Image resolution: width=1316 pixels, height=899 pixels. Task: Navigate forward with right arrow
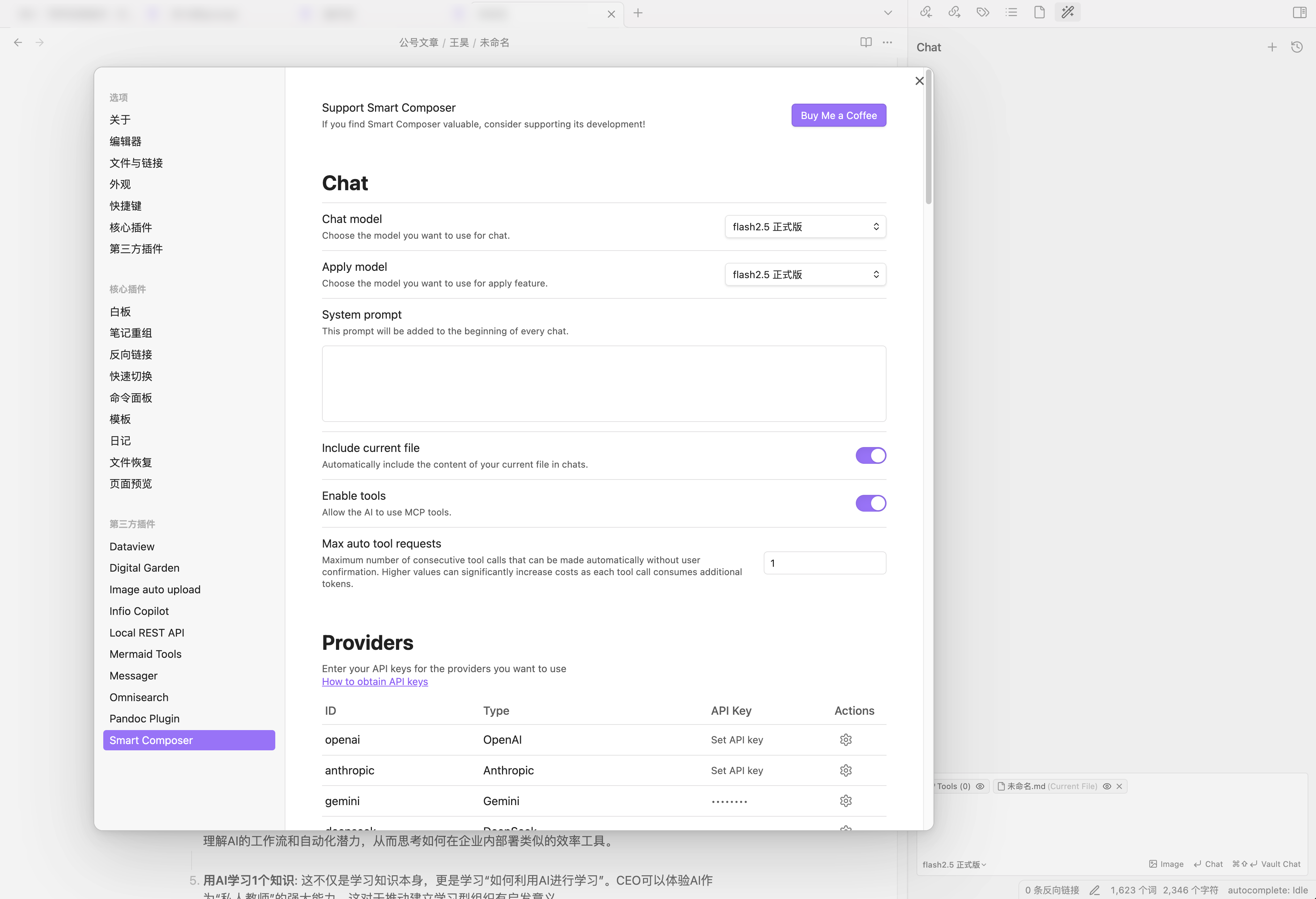(x=40, y=42)
